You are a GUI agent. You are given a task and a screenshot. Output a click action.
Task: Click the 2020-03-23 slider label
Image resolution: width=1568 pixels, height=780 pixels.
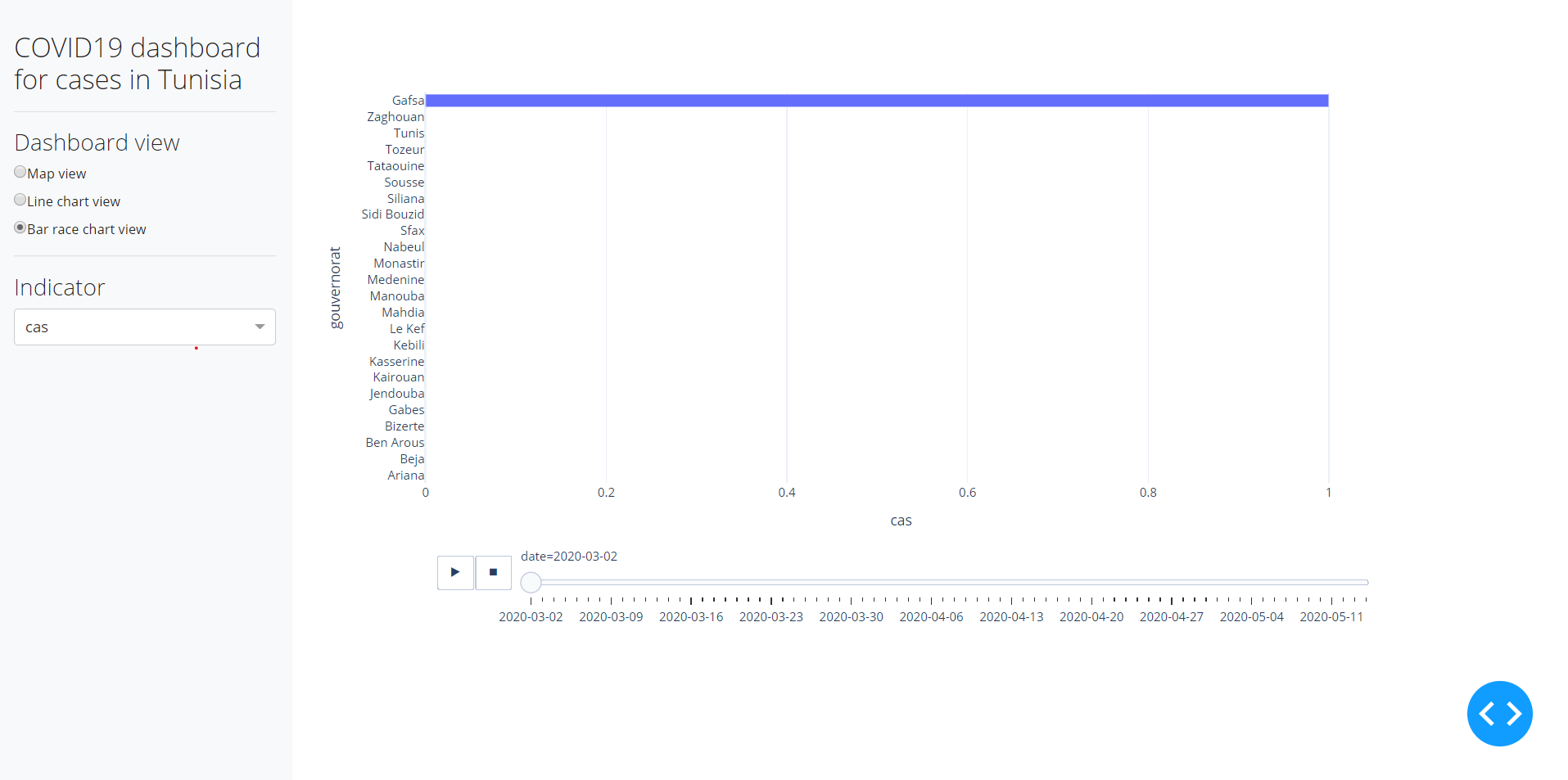[770, 616]
